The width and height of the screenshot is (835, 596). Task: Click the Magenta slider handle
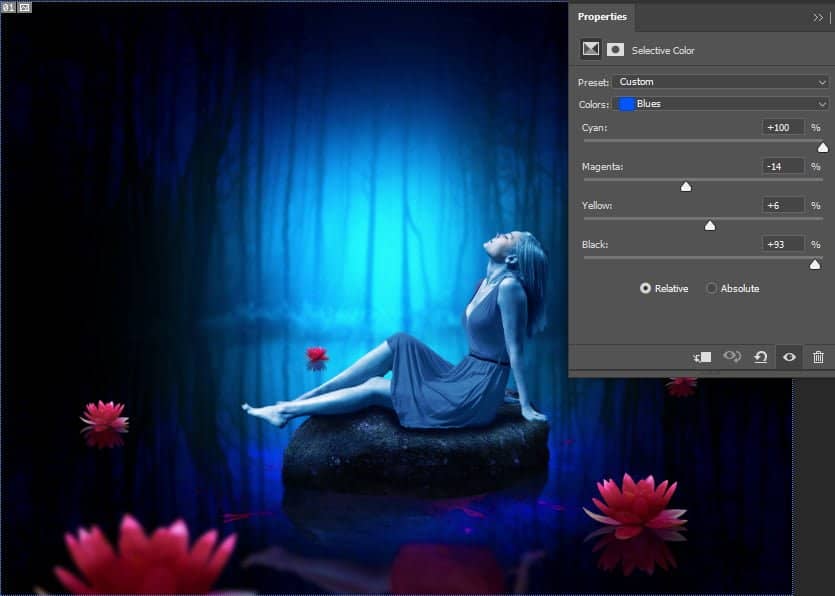click(686, 187)
